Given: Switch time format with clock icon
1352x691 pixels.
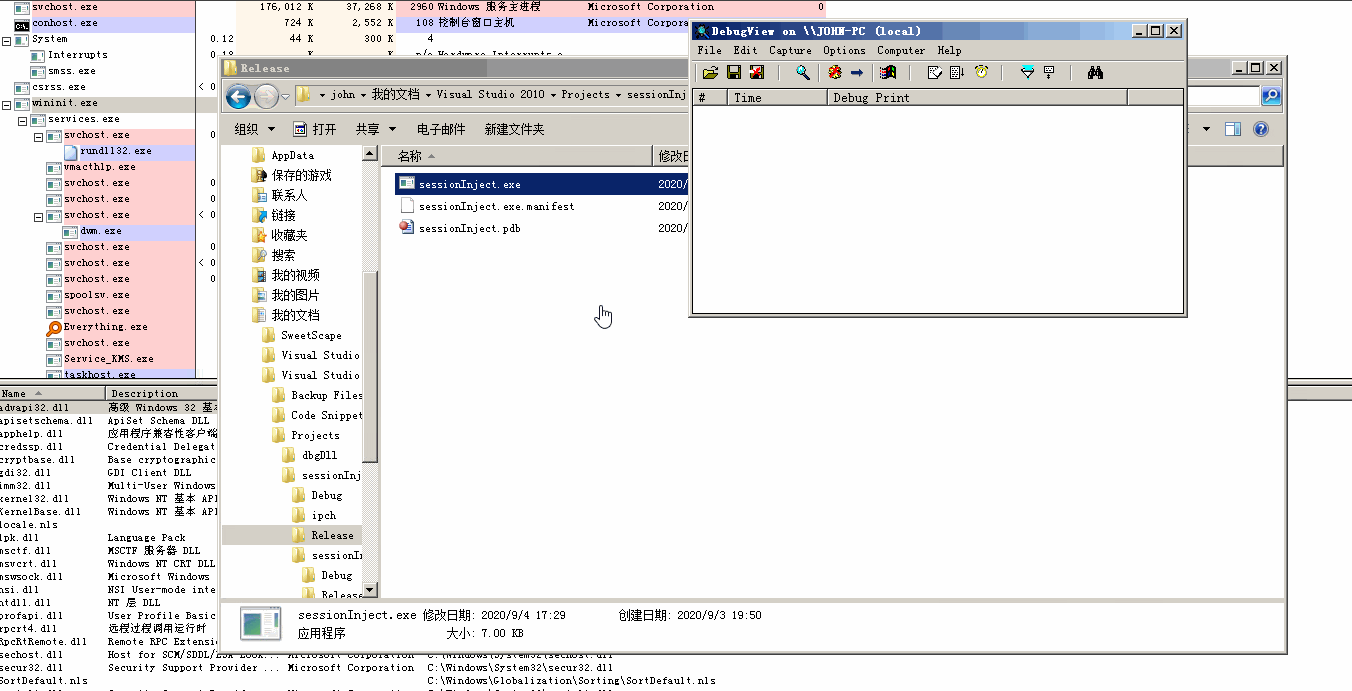Looking at the screenshot, I should [x=981, y=73].
